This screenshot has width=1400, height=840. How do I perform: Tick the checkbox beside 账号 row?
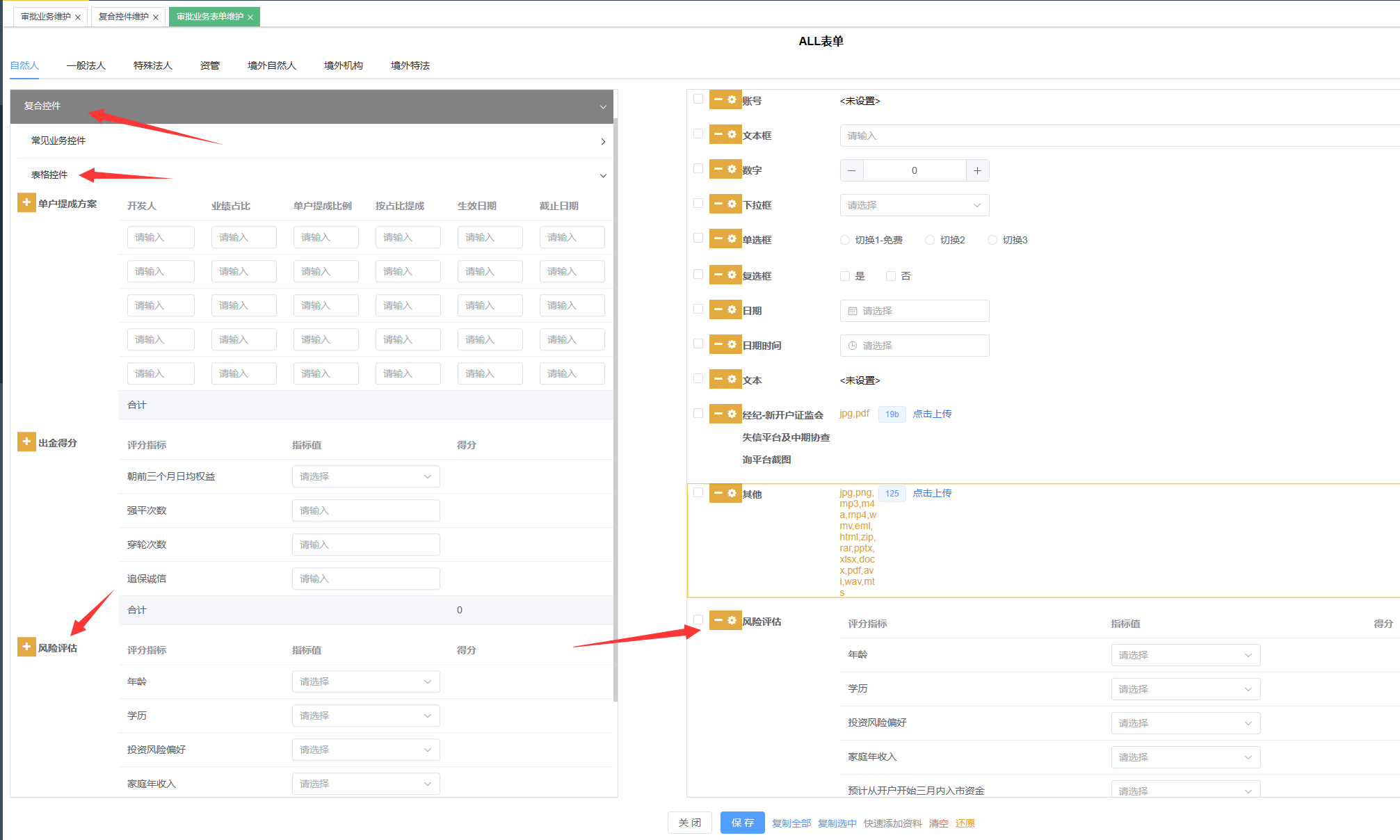[698, 99]
